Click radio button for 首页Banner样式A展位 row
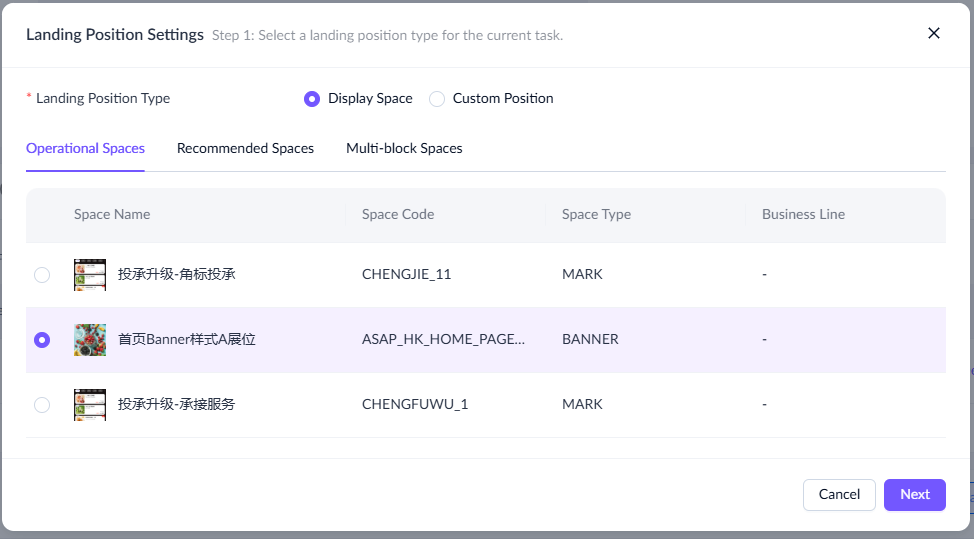This screenshot has height=539, width=974. coord(42,340)
